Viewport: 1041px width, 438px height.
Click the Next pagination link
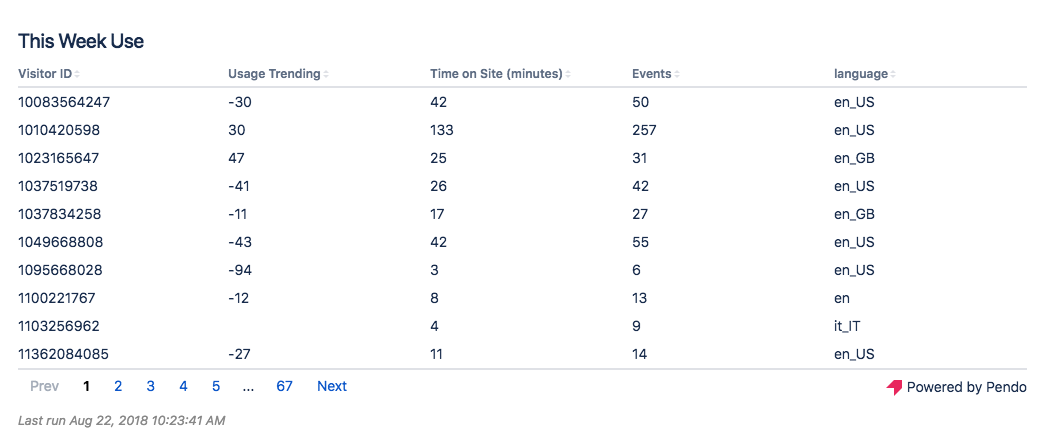point(332,386)
